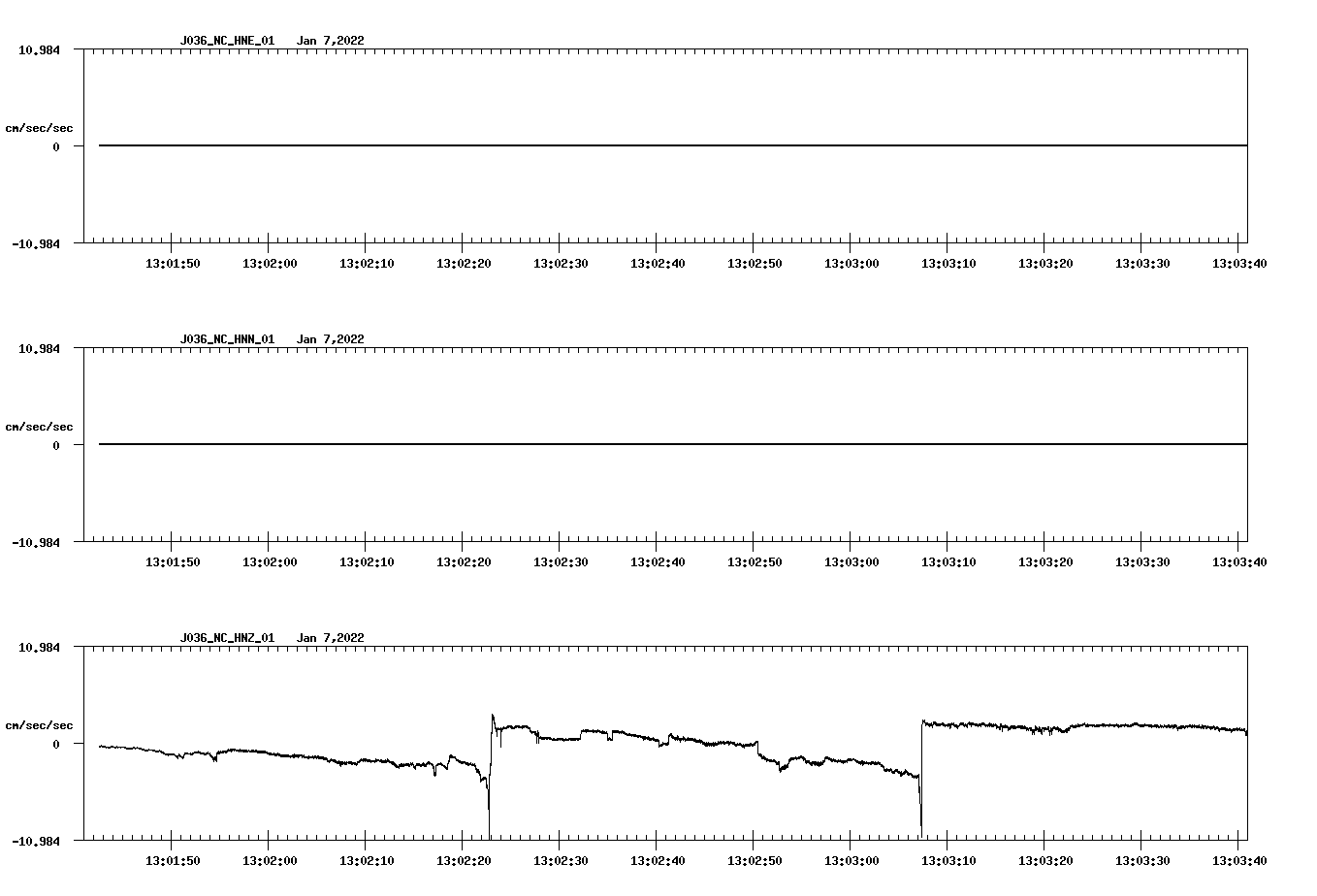
Task: Click the 13:02:50 time label under HNN plot
Action: (755, 562)
